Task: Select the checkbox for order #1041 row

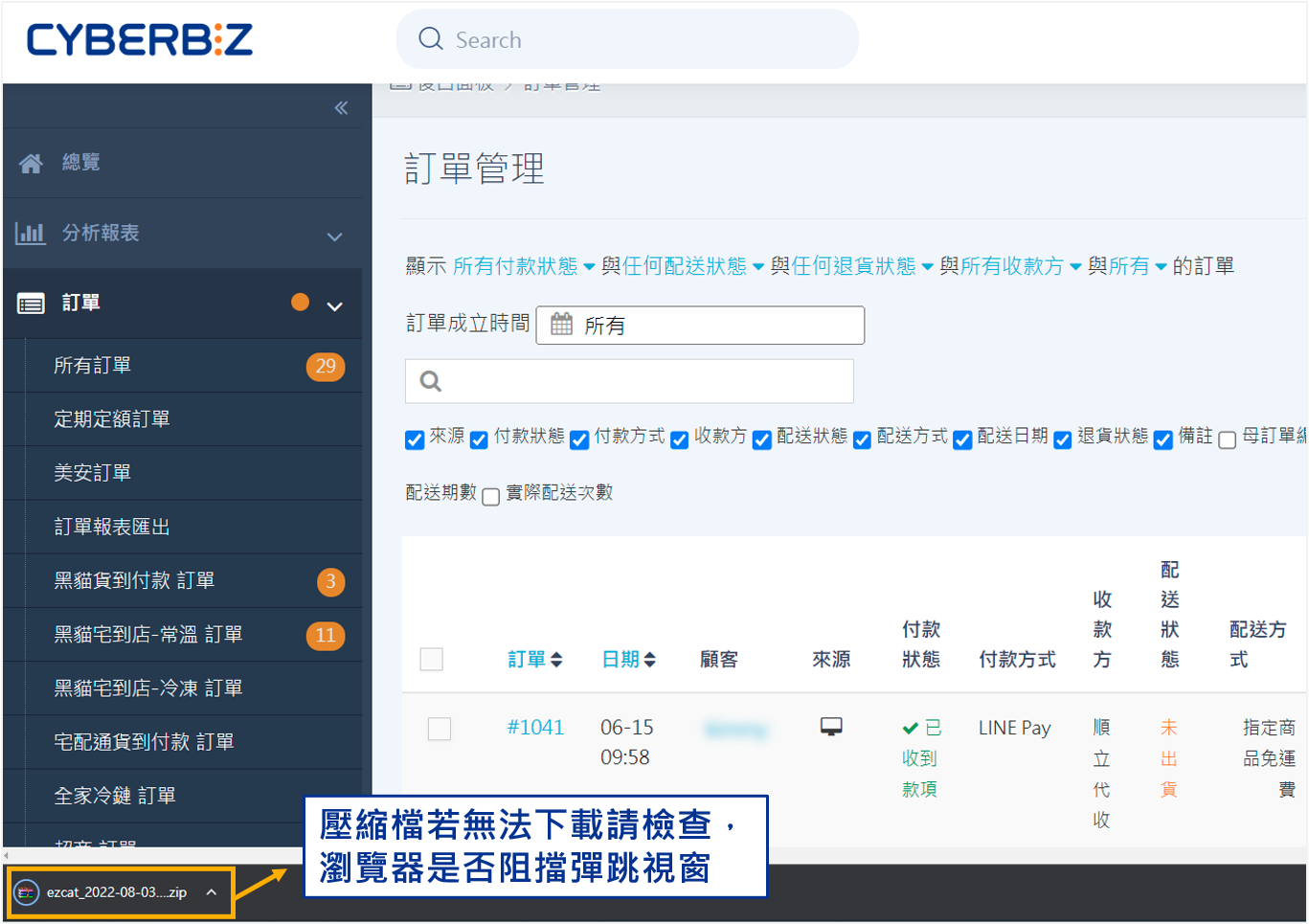Action: [440, 729]
